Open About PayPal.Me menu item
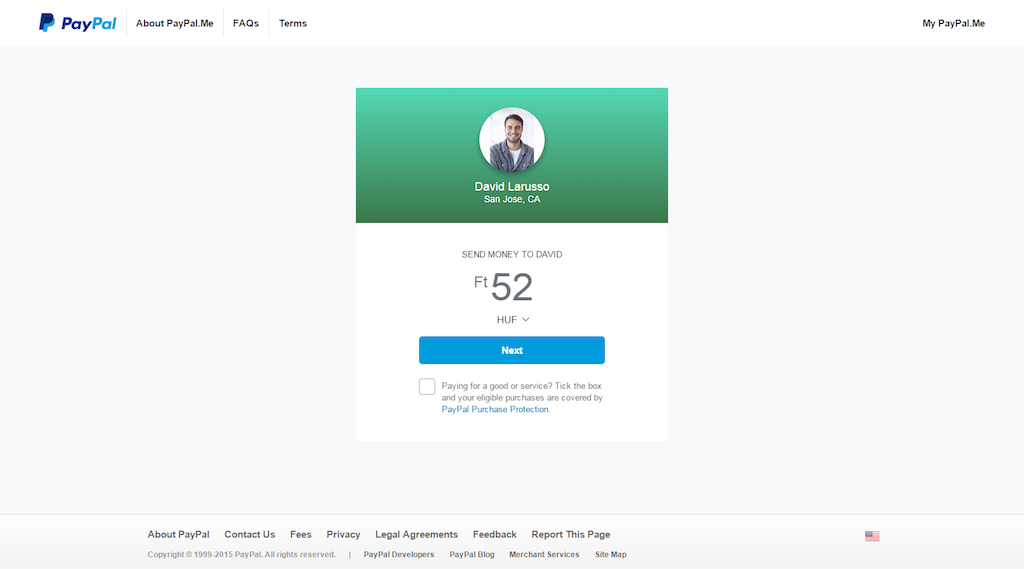Image resolution: width=1024 pixels, height=569 pixels. point(175,23)
